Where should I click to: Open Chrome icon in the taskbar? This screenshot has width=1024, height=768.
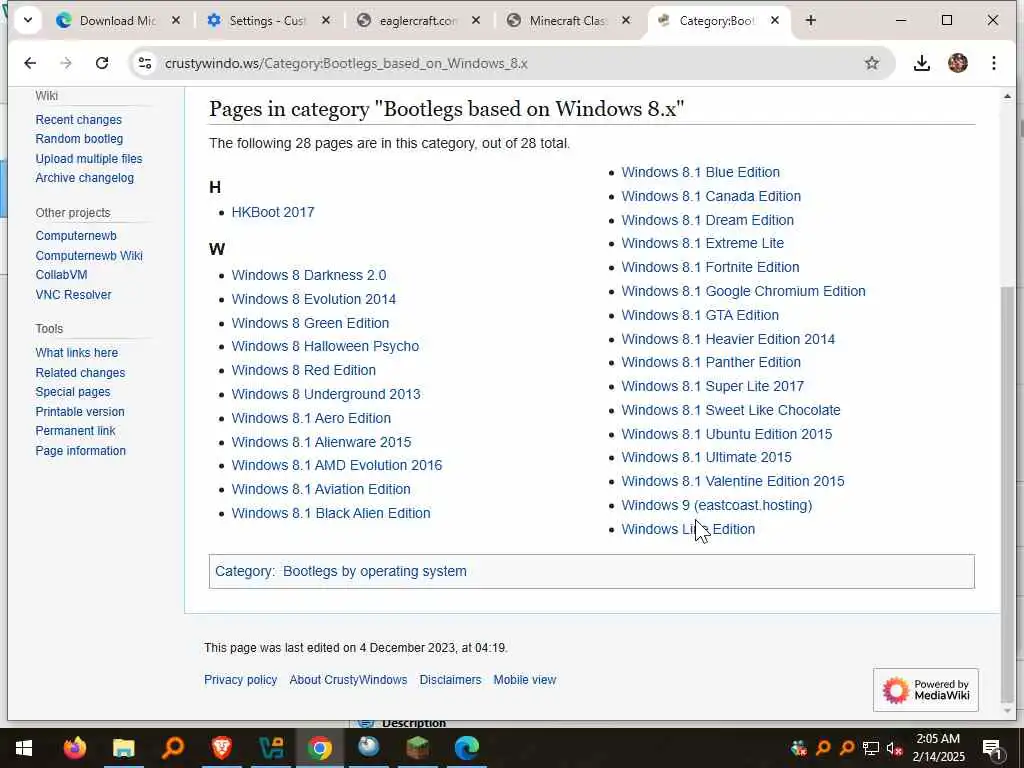click(x=320, y=748)
